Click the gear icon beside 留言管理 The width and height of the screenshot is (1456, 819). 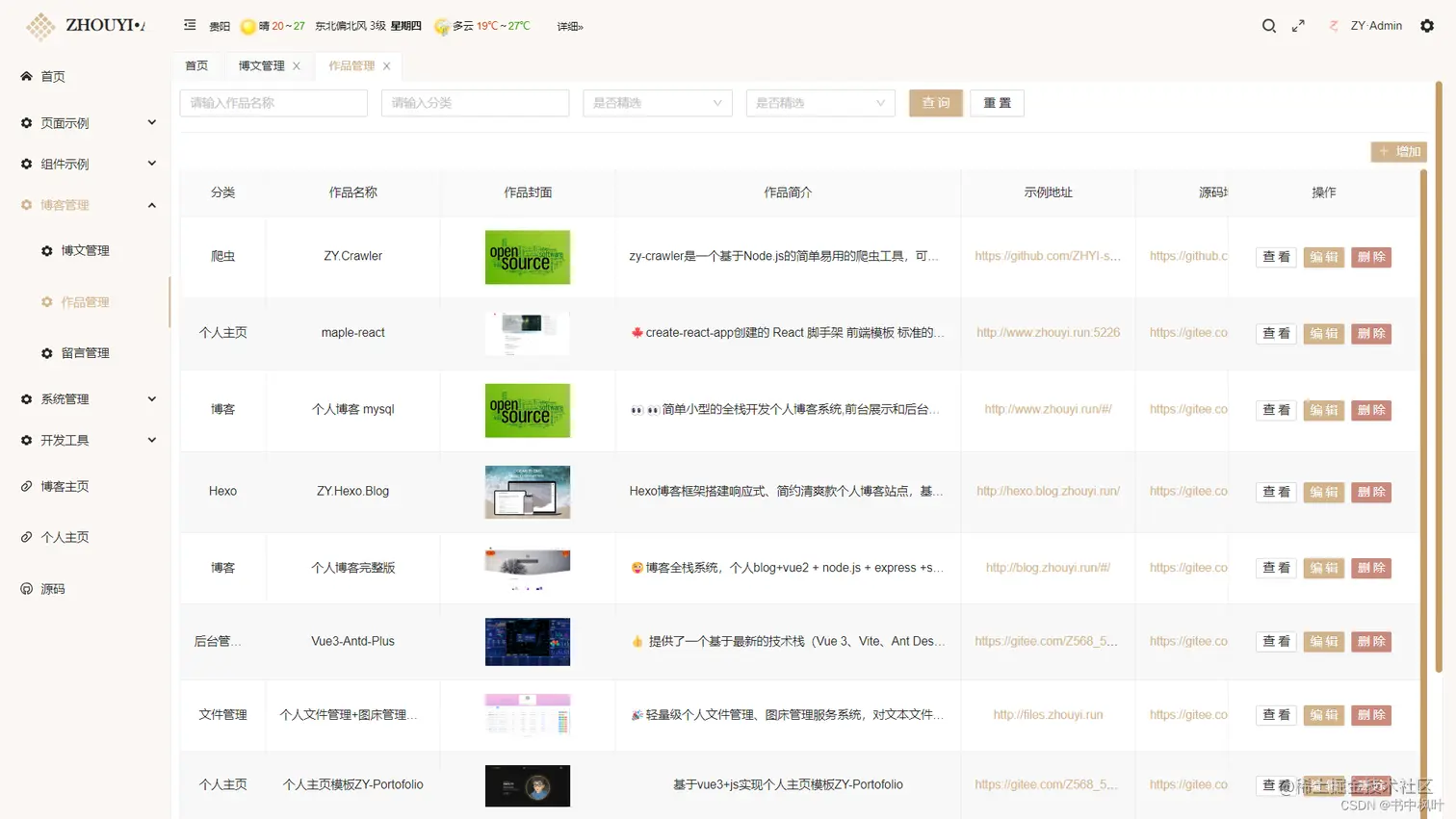(45, 353)
